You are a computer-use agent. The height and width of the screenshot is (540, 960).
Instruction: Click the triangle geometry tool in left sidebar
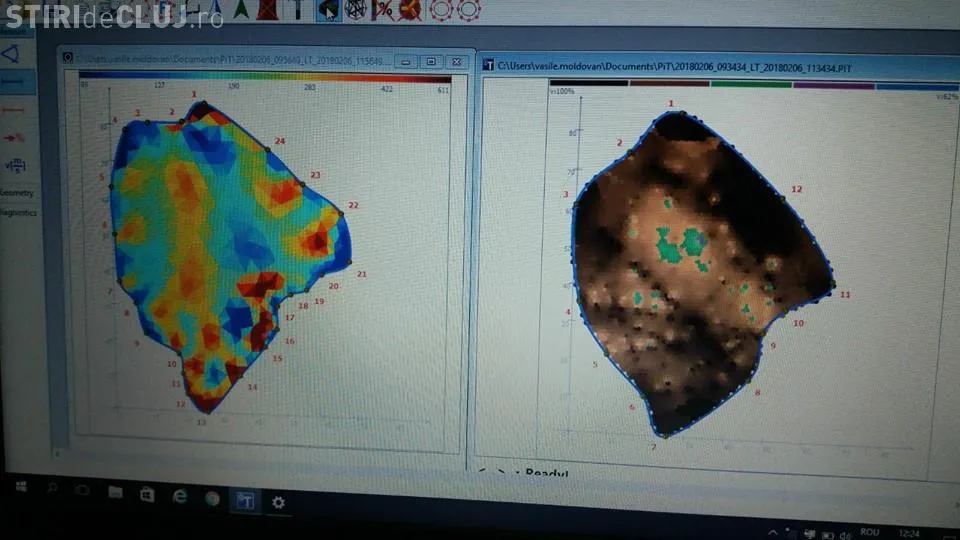coord(12,53)
